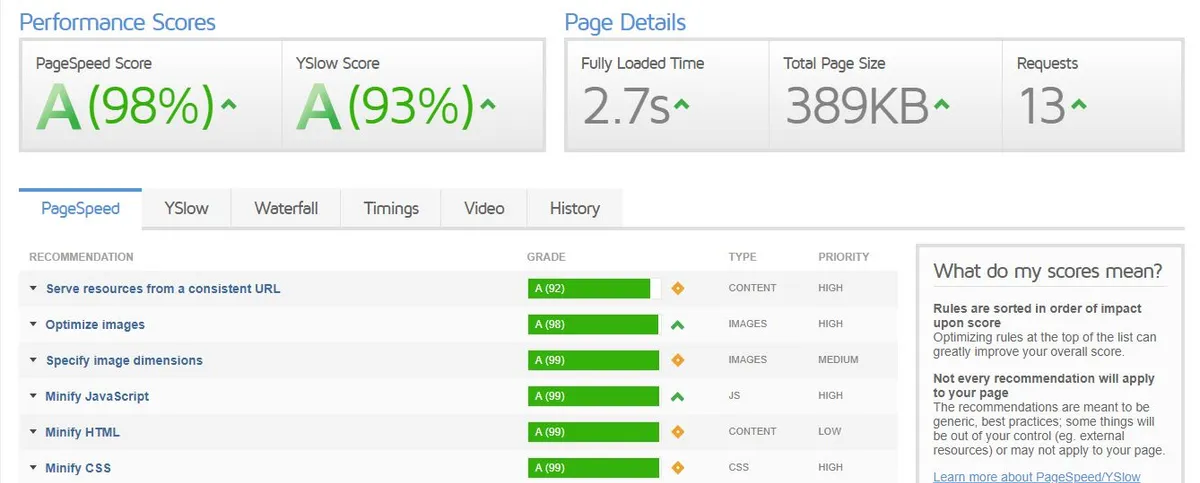Viewport: 1200px width, 483px height.
Task: Expand the Serve resources from a consistent URL arrow
Action: pos(33,289)
